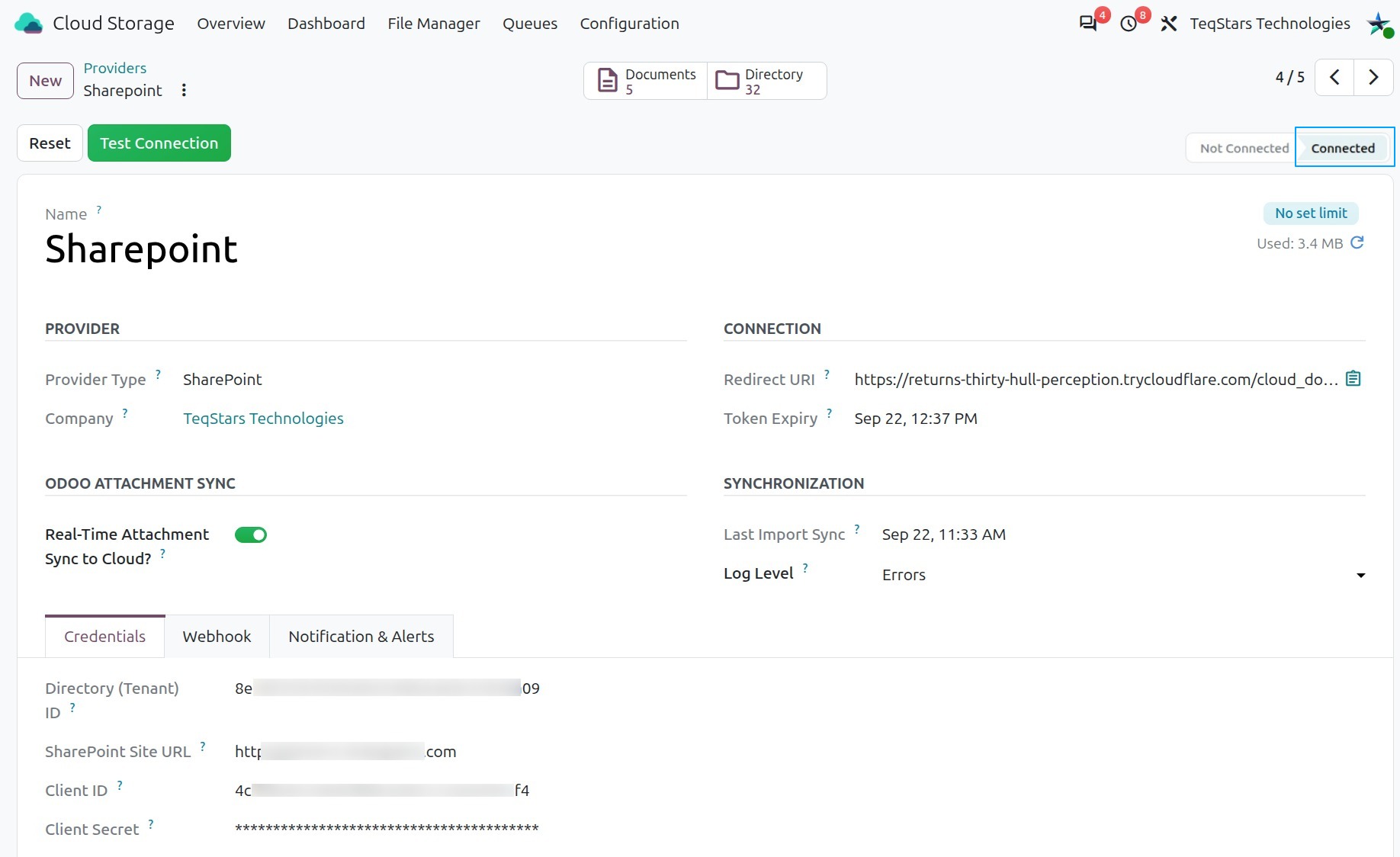
Task: Toggle Real-Time Attachment Sync to Cloud switch
Action: (251, 534)
